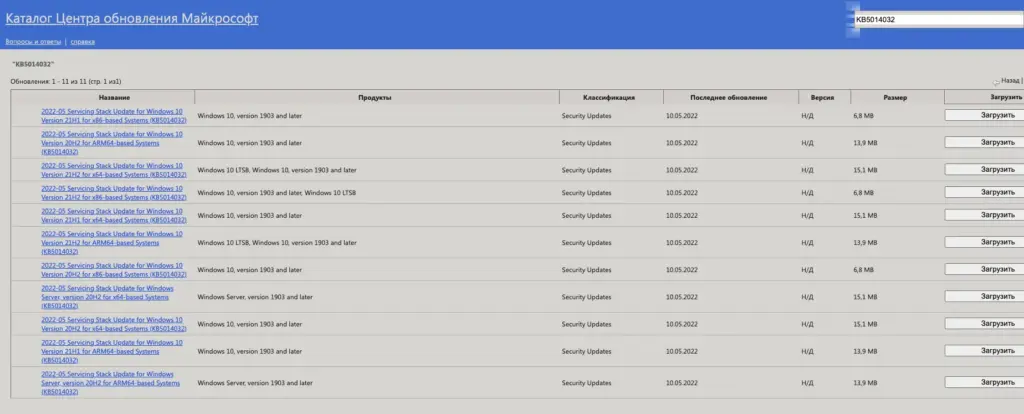Image resolution: width=1024 pixels, height=414 pixels.
Task: Sort by the Последнее обновление column header
Action: tap(728, 97)
